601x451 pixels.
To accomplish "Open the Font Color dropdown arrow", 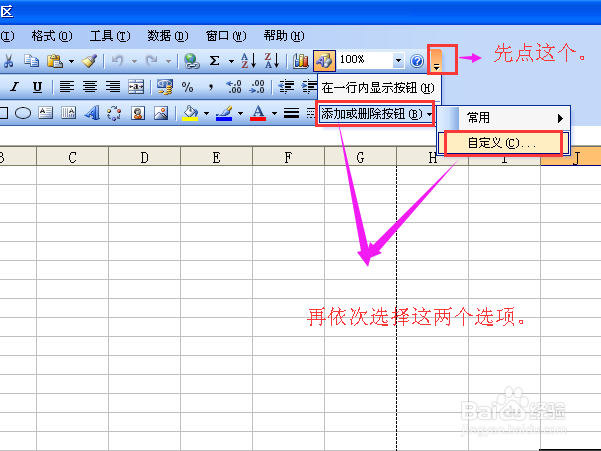I will pos(274,113).
